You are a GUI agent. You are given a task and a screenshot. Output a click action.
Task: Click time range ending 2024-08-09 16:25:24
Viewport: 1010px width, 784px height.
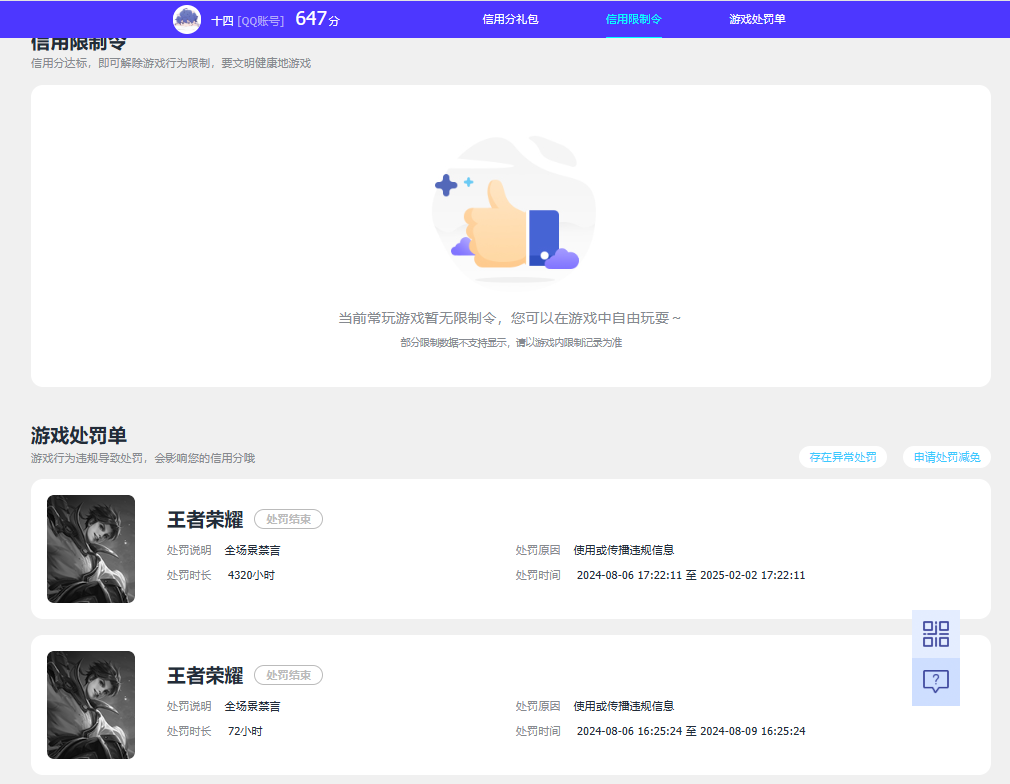pos(691,731)
